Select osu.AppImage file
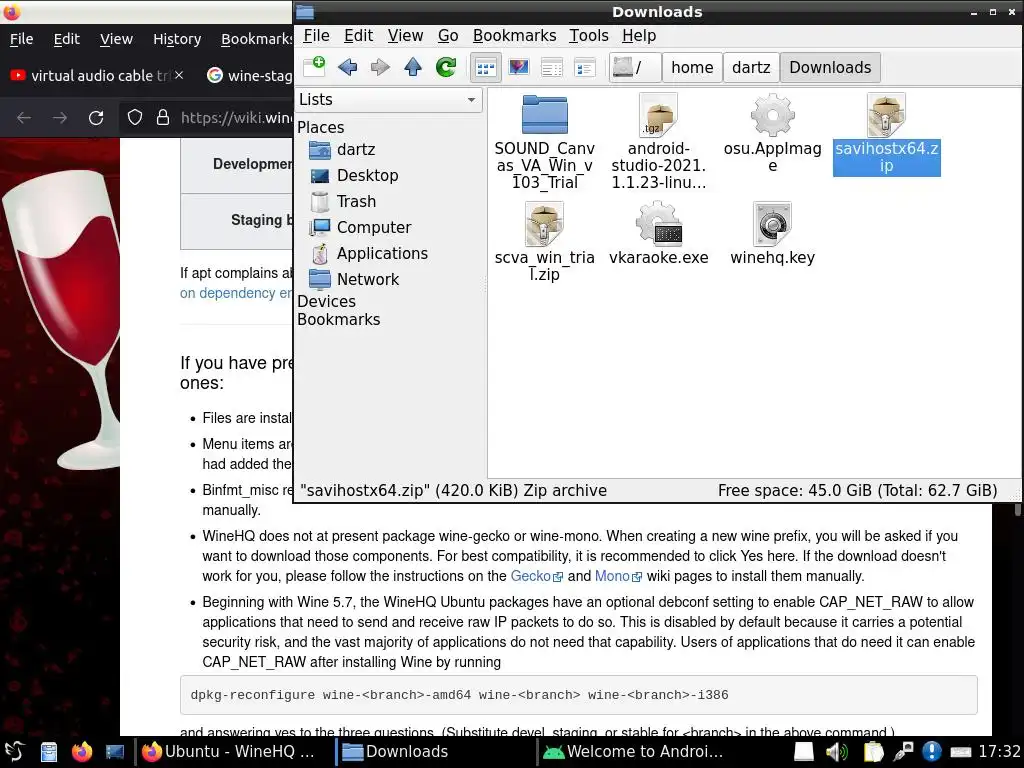 (773, 134)
